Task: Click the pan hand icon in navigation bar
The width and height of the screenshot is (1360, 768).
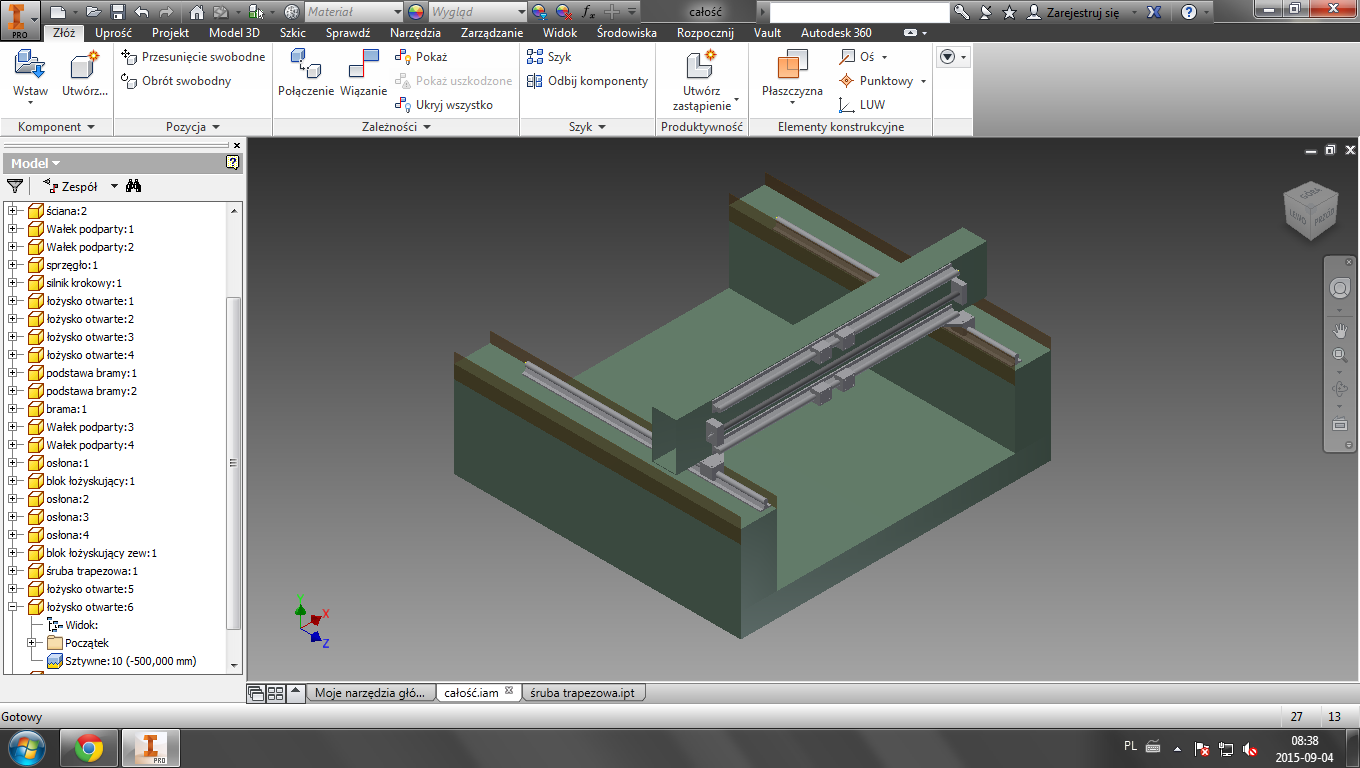Action: click(x=1340, y=329)
